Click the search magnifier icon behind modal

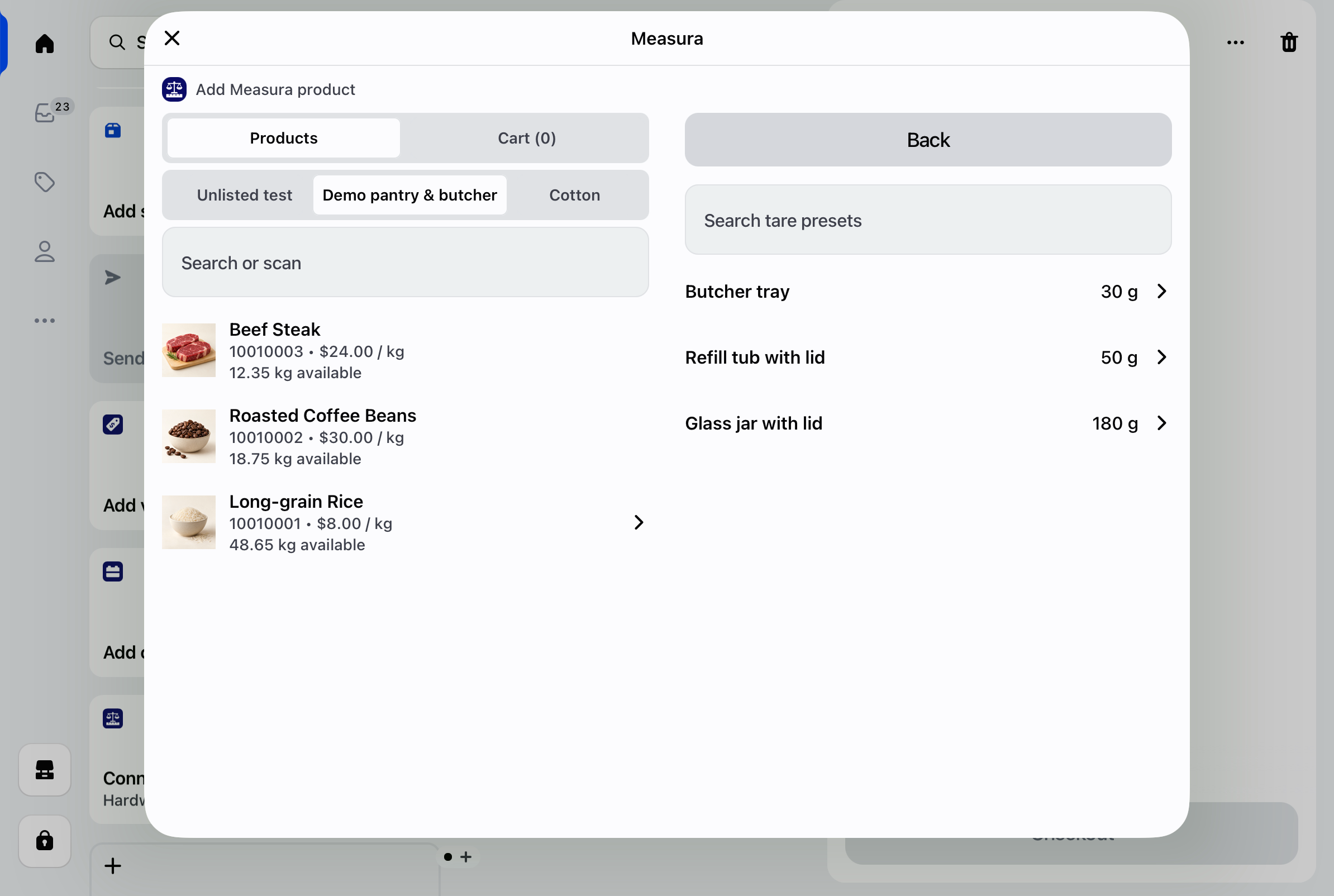point(117,42)
